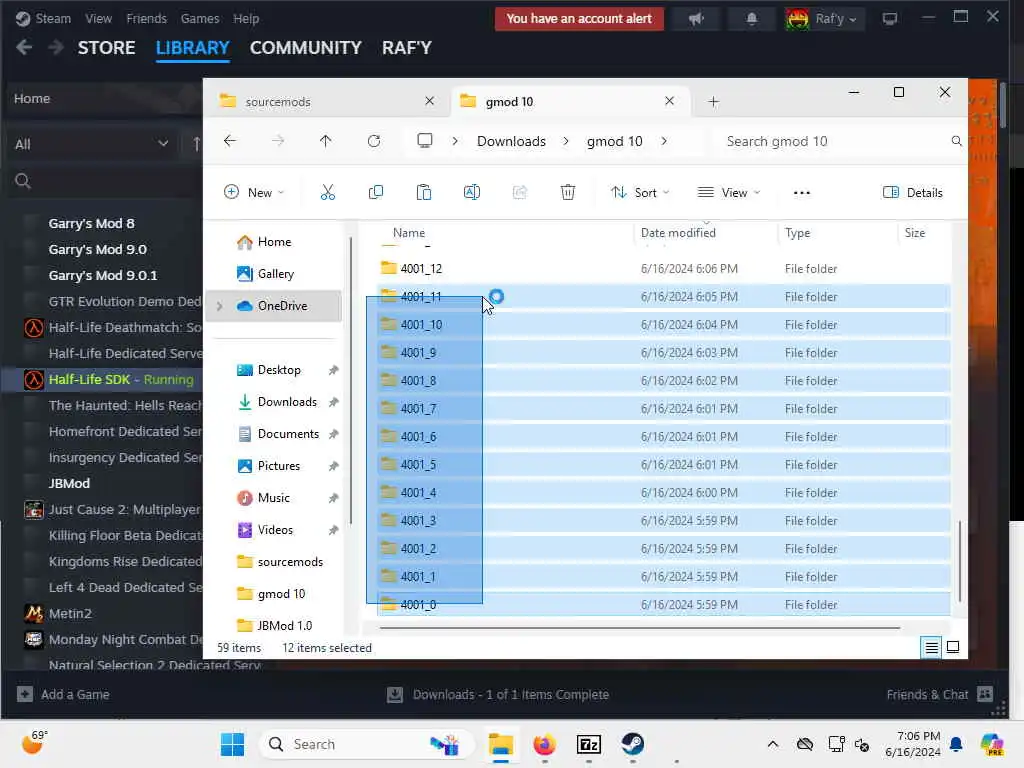The height and width of the screenshot is (768, 1024).
Task: Click the Share icon in Explorer toolbar
Action: (520, 193)
